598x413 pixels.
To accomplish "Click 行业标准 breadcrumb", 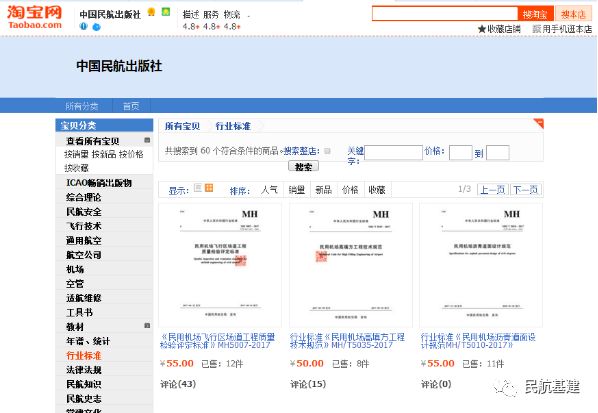I will tap(233, 126).
